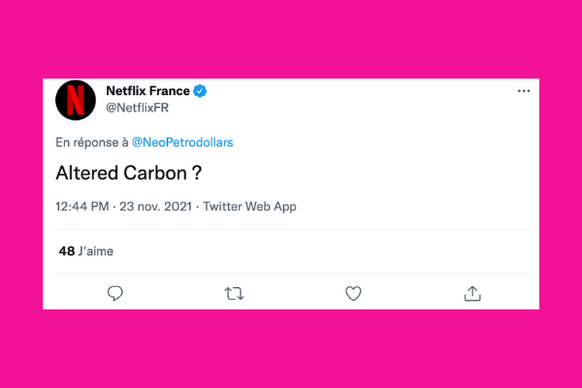Click the En réponse à label
Screen dimensions: 582x388
pyautogui.click(x=92, y=142)
